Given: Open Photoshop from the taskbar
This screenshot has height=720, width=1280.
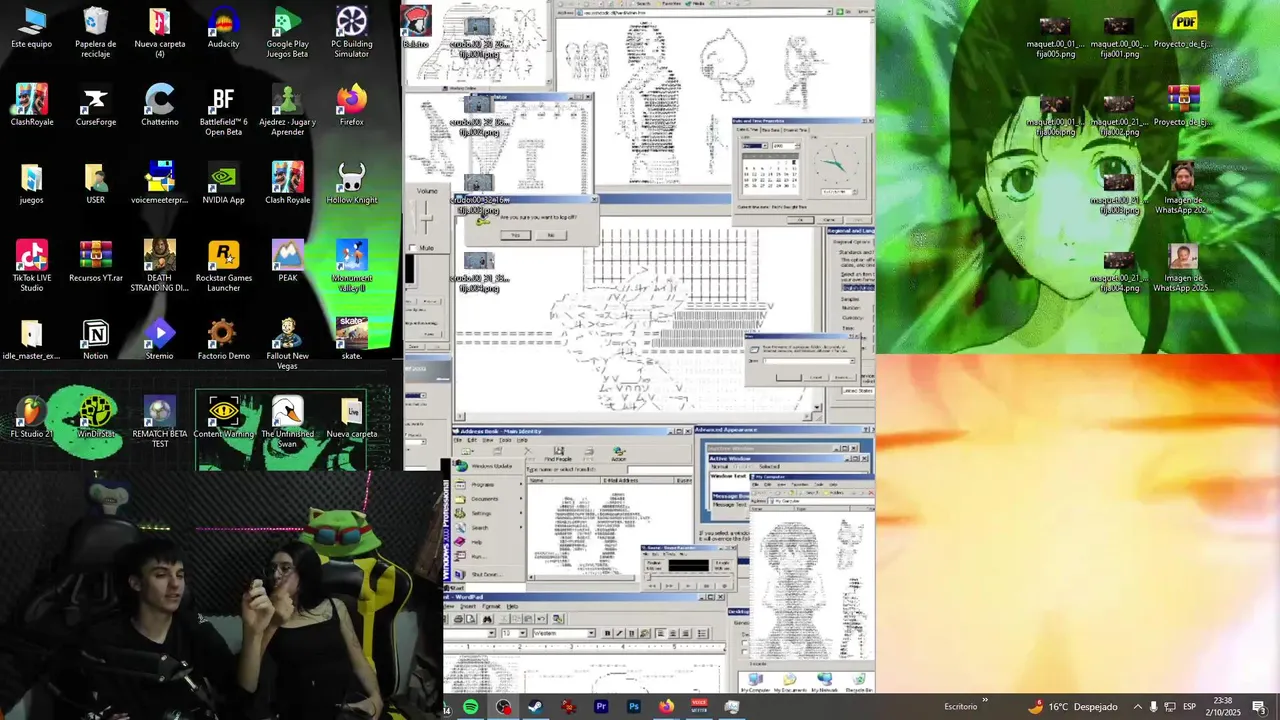Looking at the screenshot, I should coord(634,707).
